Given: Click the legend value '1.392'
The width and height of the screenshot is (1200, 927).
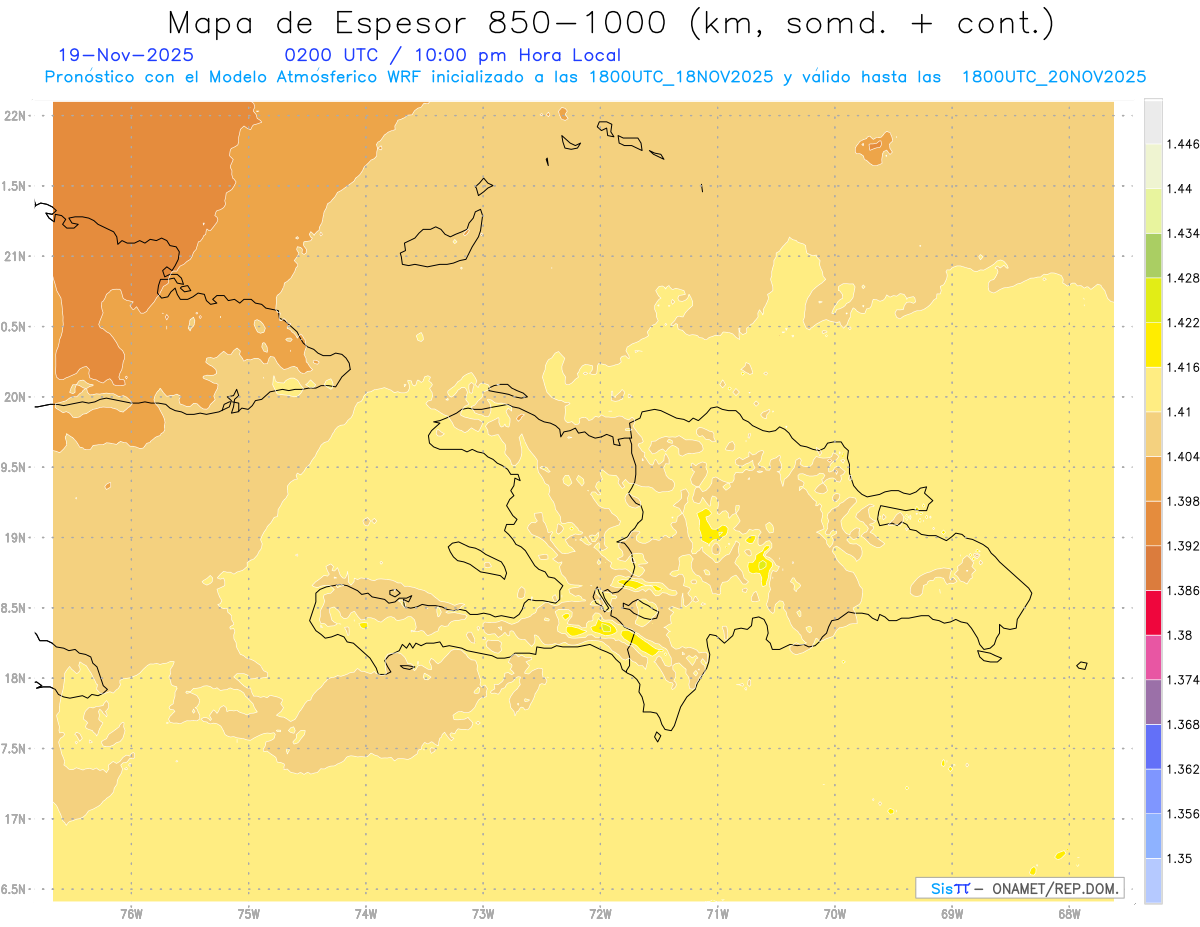Looking at the screenshot, I should pyautogui.click(x=1183, y=546).
